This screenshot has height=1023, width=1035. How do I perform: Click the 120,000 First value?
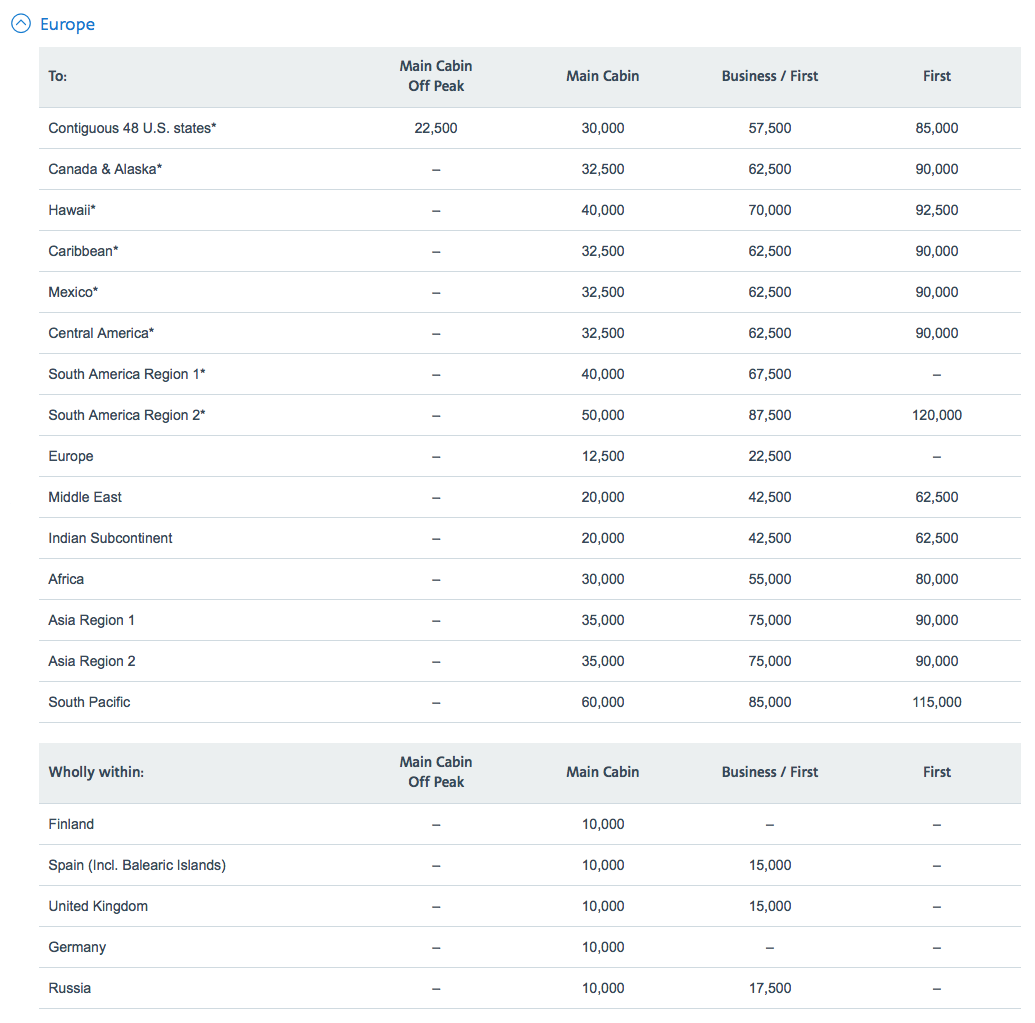pyautogui.click(x=937, y=414)
